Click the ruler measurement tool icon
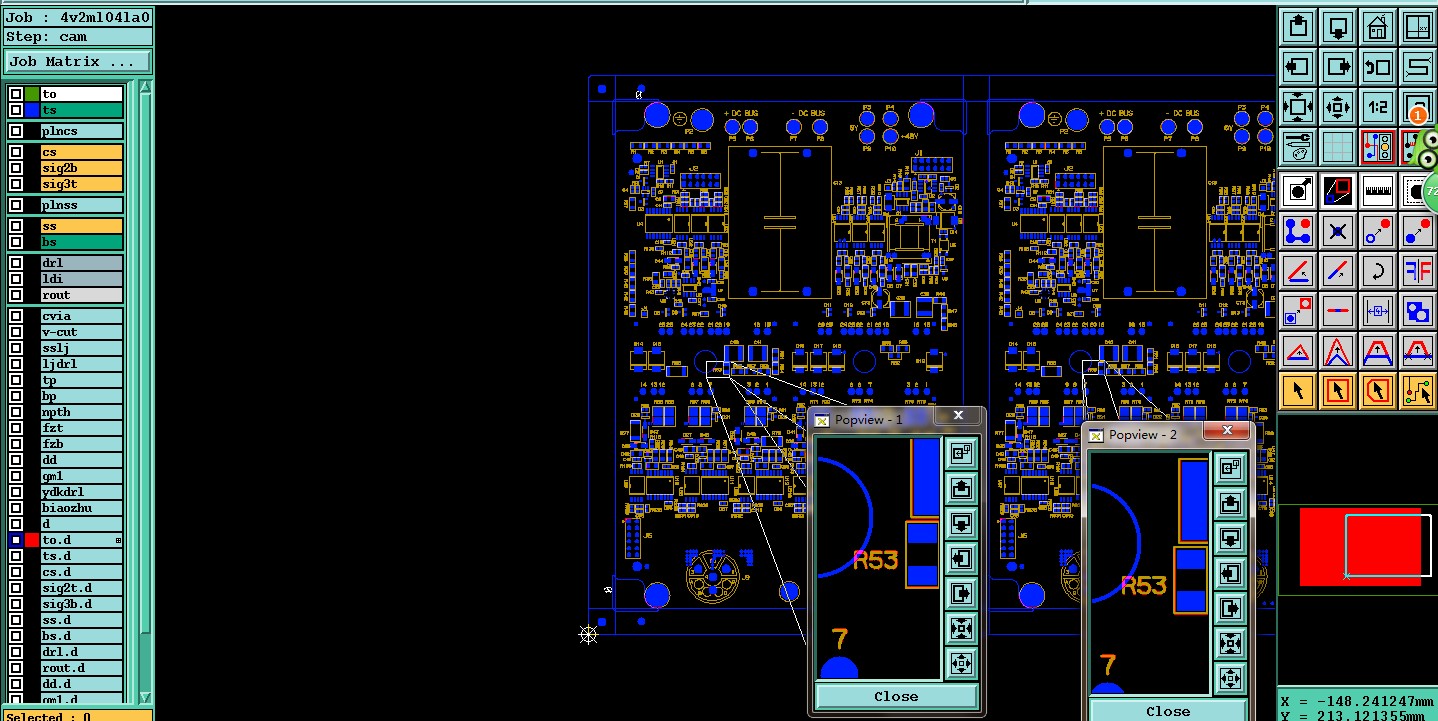Viewport: 1438px width, 721px height. coord(1378,190)
